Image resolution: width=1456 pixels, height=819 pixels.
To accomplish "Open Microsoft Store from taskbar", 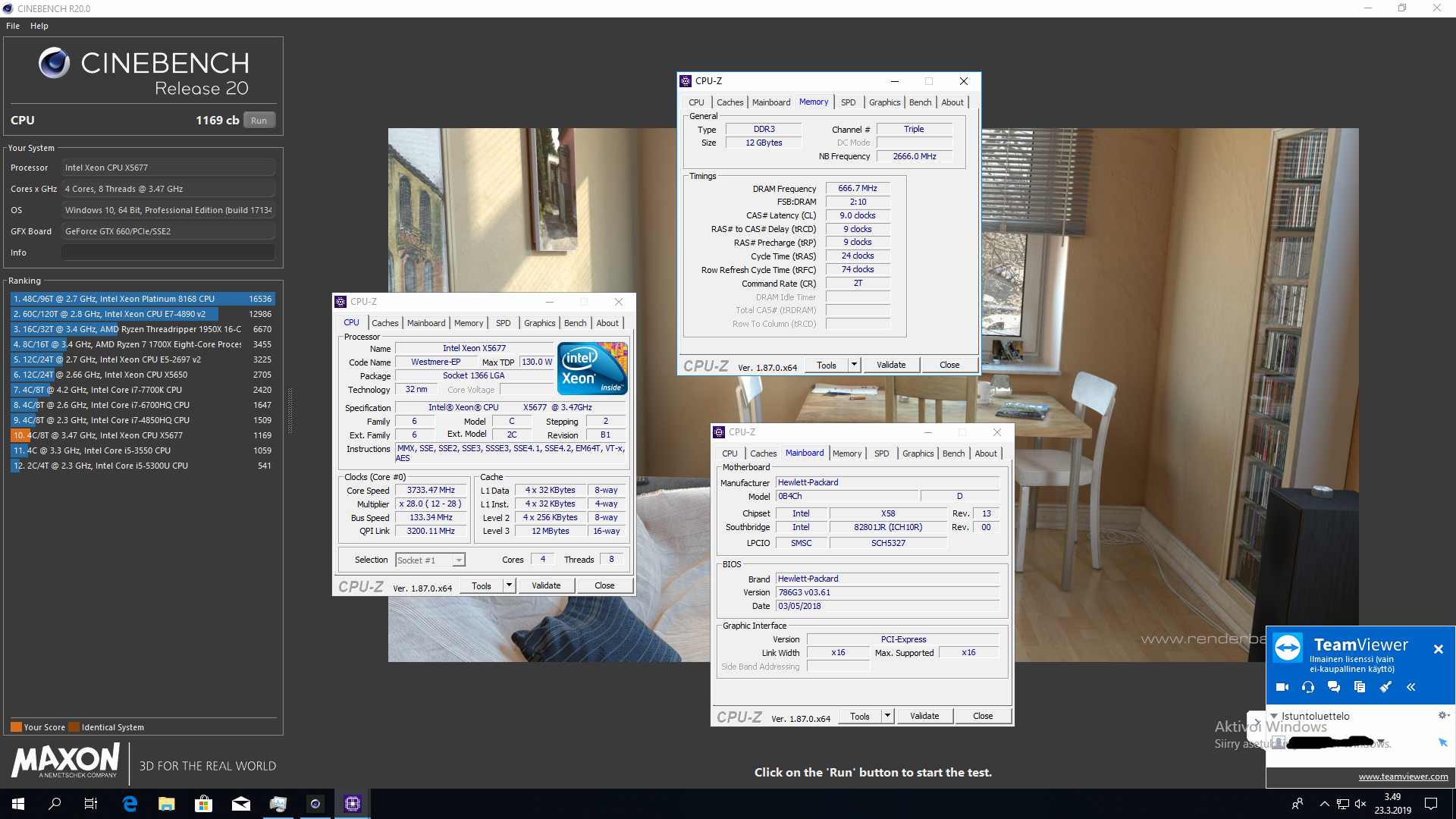I will click(x=203, y=804).
